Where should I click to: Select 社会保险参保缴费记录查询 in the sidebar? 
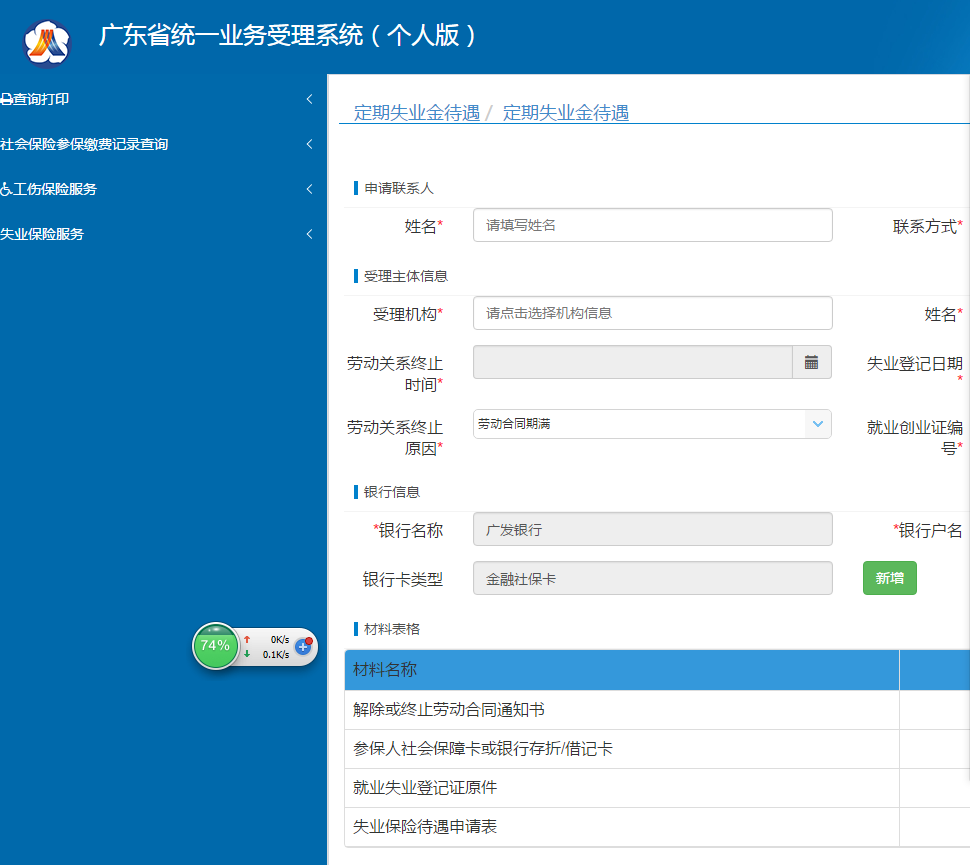84,144
